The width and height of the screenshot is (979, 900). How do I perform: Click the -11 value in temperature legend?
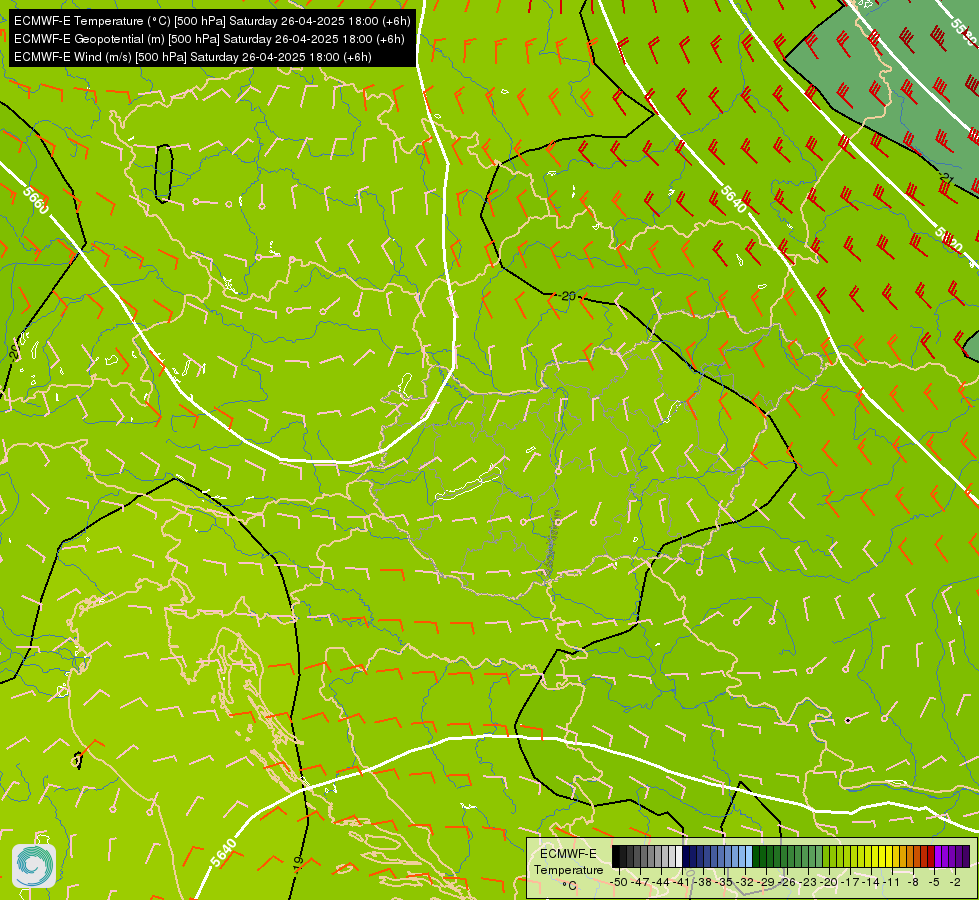coord(892,883)
